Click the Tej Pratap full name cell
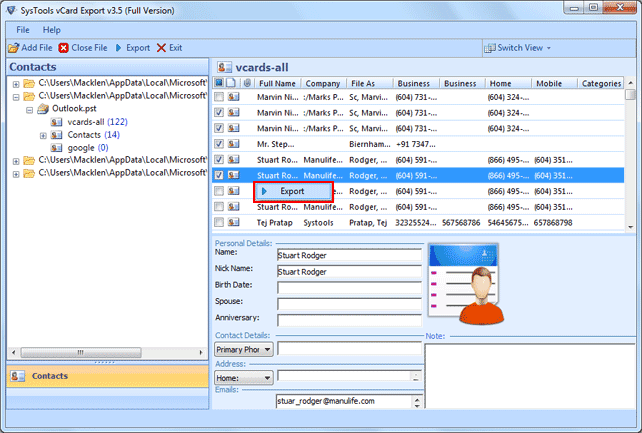This screenshot has width=642, height=433. 275,223
